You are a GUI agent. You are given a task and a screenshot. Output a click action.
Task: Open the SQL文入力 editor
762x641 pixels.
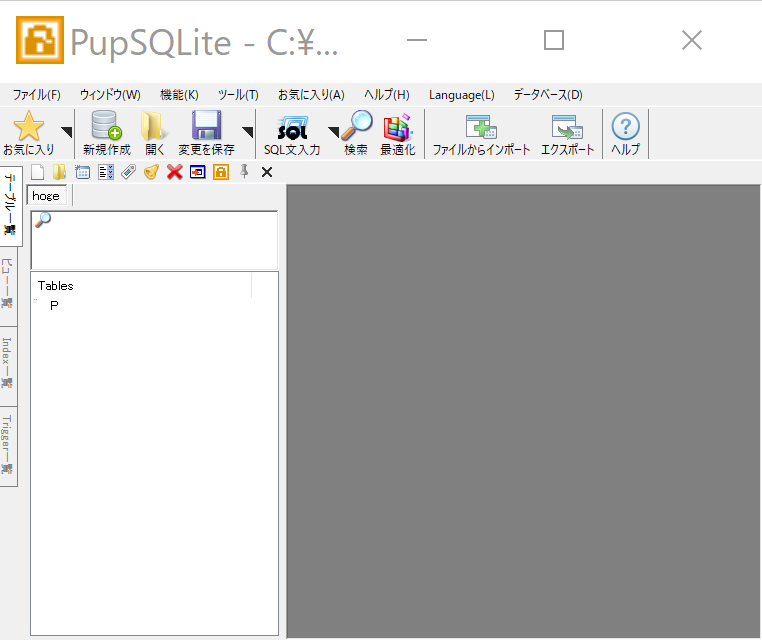[x=292, y=135]
